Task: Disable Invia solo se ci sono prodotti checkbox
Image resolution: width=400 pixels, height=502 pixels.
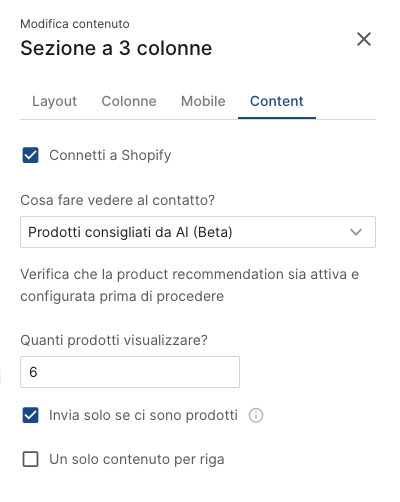Action: (30, 415)
